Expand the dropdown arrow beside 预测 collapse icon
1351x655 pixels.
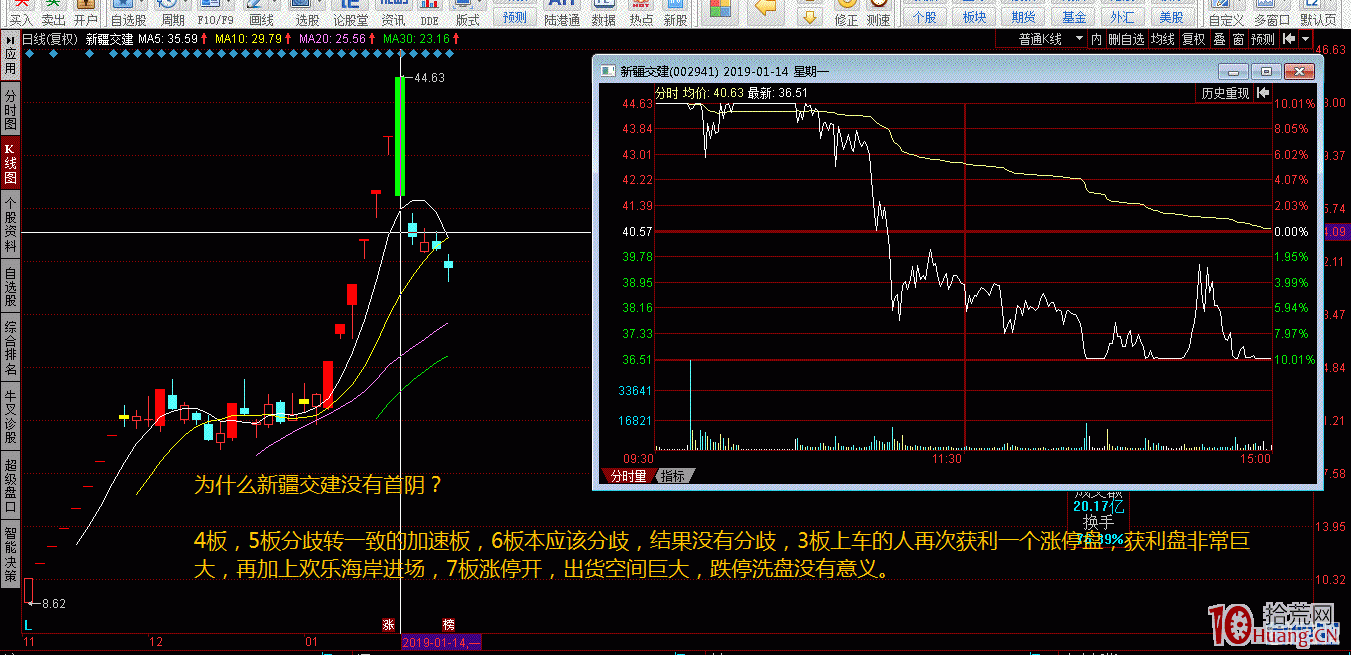click(1306, 39)
